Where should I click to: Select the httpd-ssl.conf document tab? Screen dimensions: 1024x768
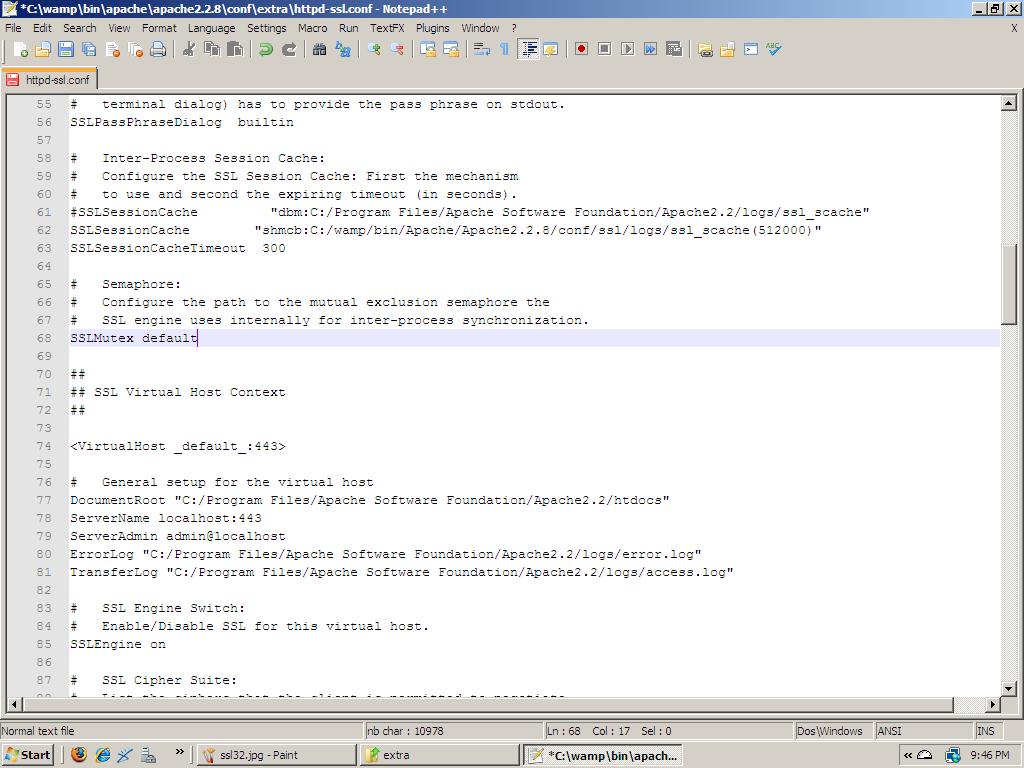point(49,79)
